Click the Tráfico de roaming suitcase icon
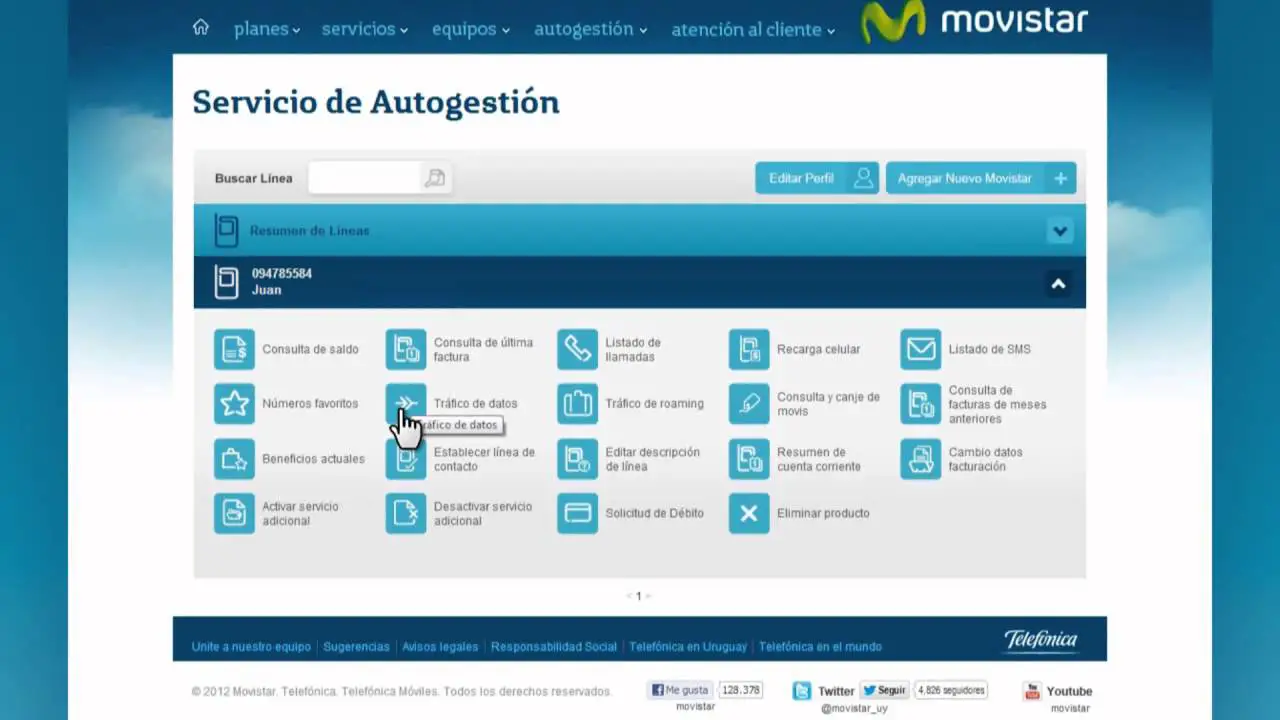1280x720 pixels. coord(577,404)
